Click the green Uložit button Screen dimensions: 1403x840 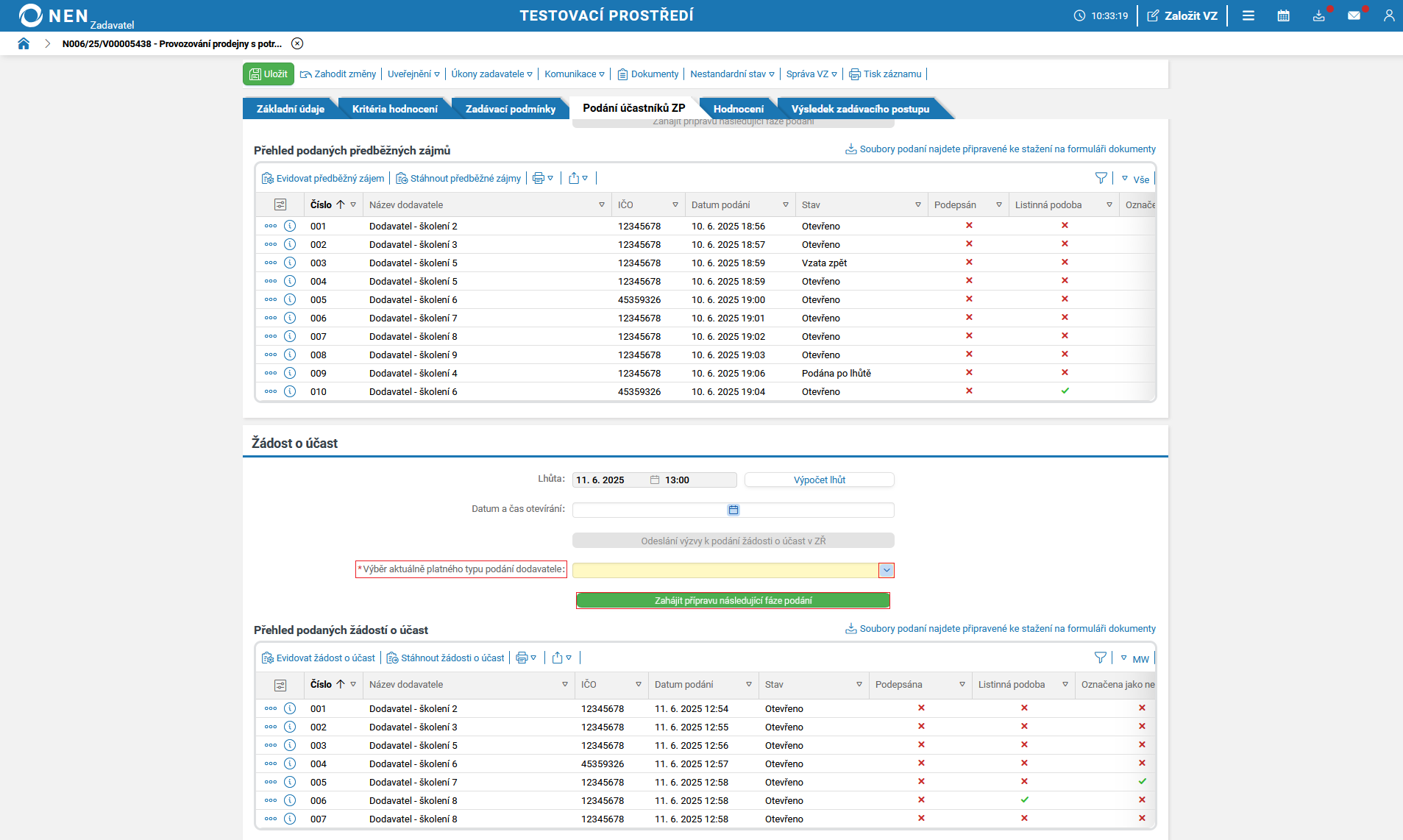pos(269,74)
